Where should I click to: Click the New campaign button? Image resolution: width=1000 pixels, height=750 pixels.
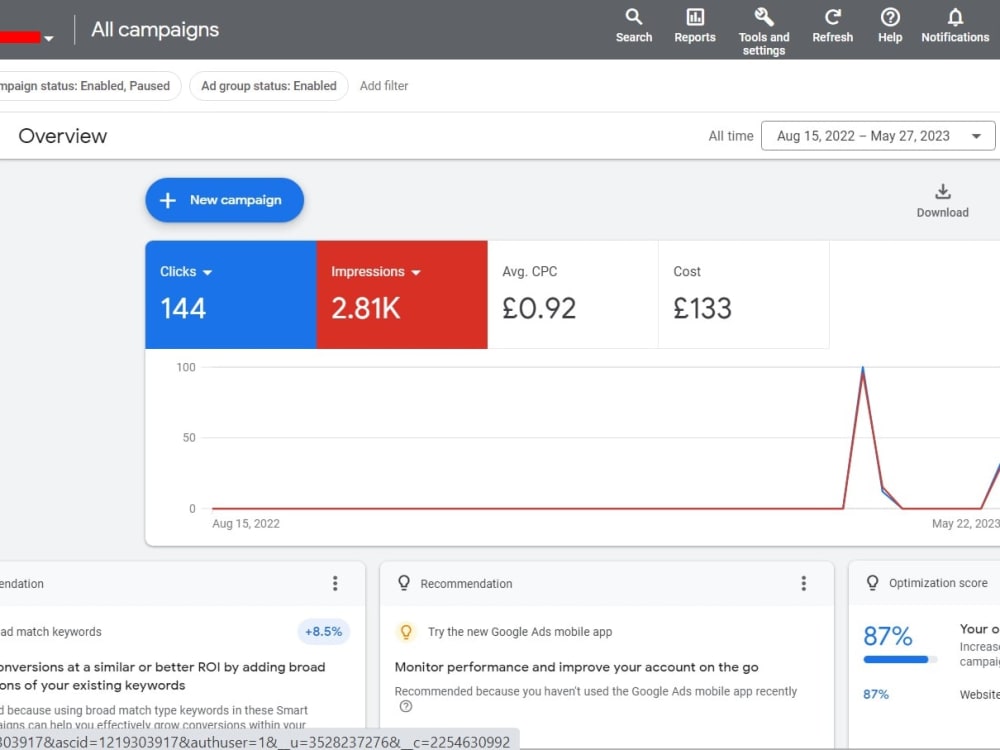click(x=224, y=200)
